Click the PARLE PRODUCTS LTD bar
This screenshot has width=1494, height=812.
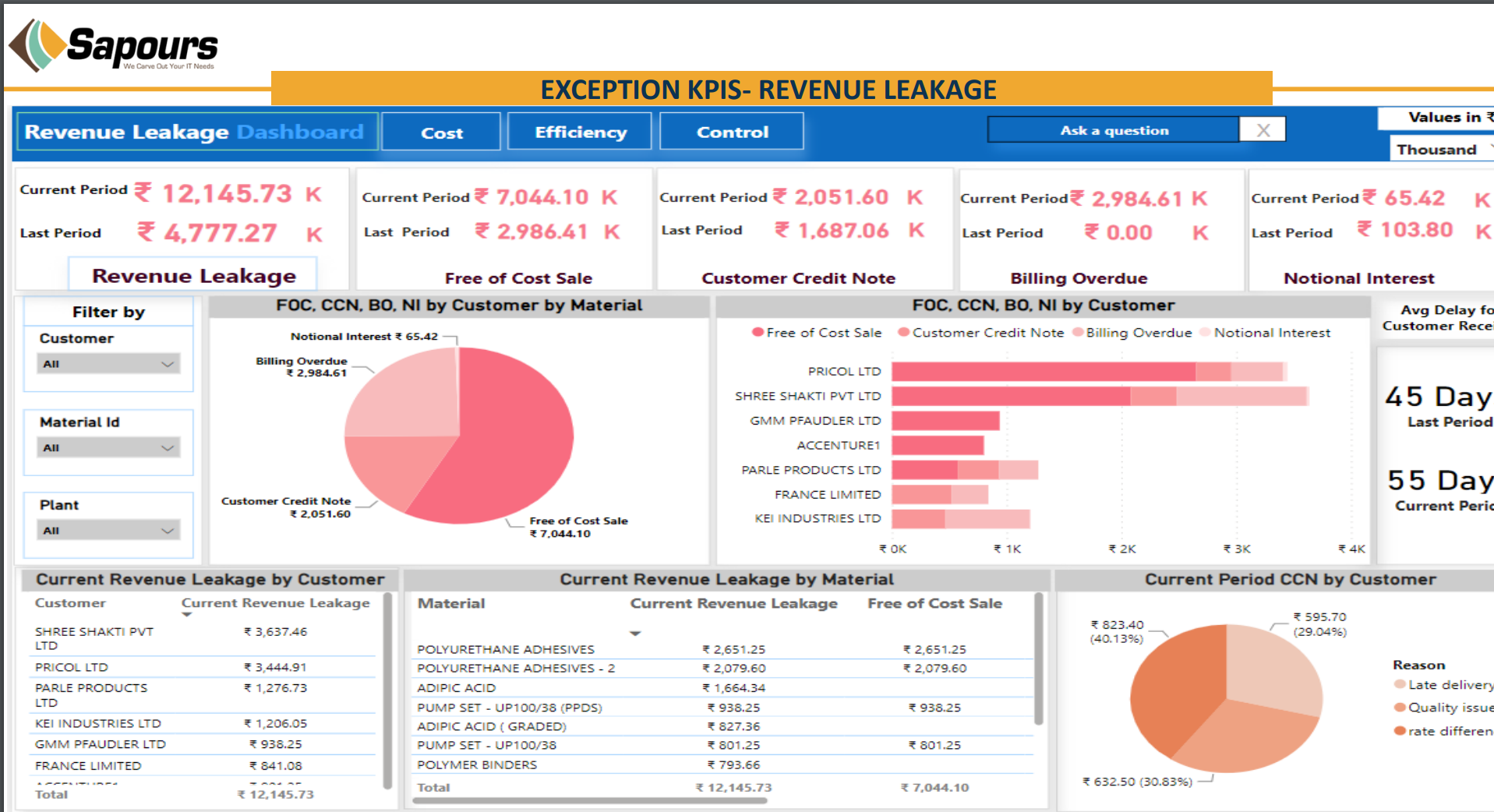965,470
